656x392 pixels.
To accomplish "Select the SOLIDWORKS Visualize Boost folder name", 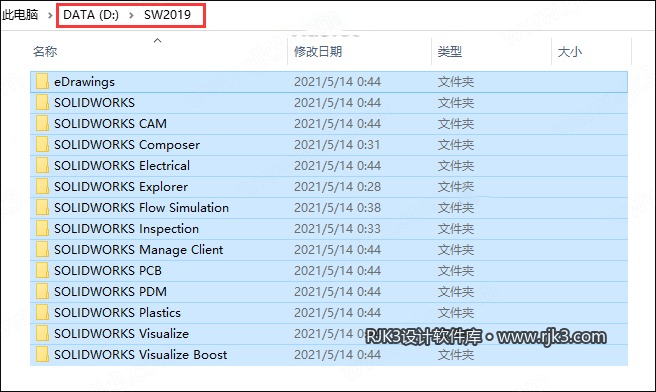I will pos(141,354).
